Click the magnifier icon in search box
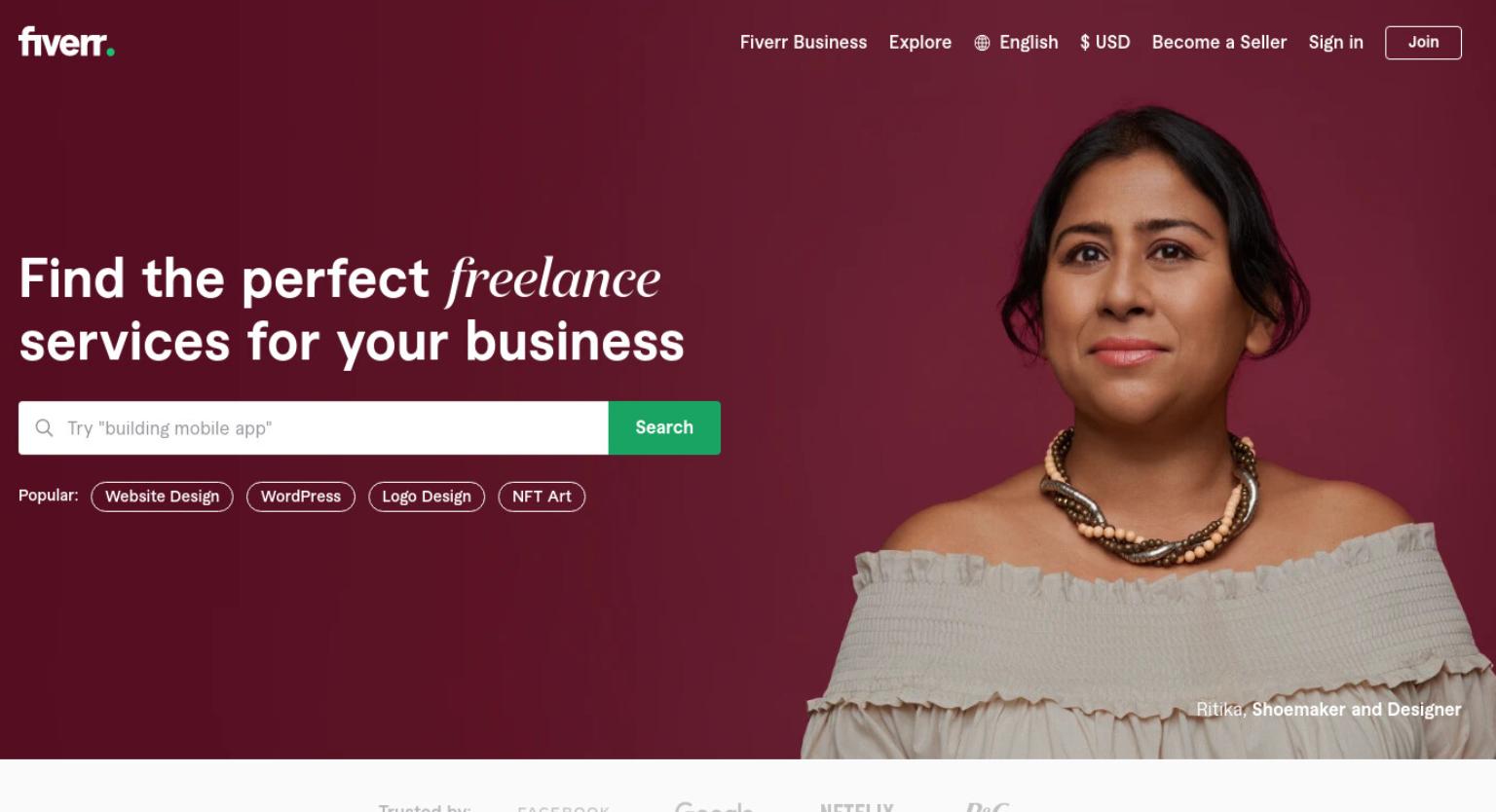This screenshot has height=812, width=1496. click(44, 427)
